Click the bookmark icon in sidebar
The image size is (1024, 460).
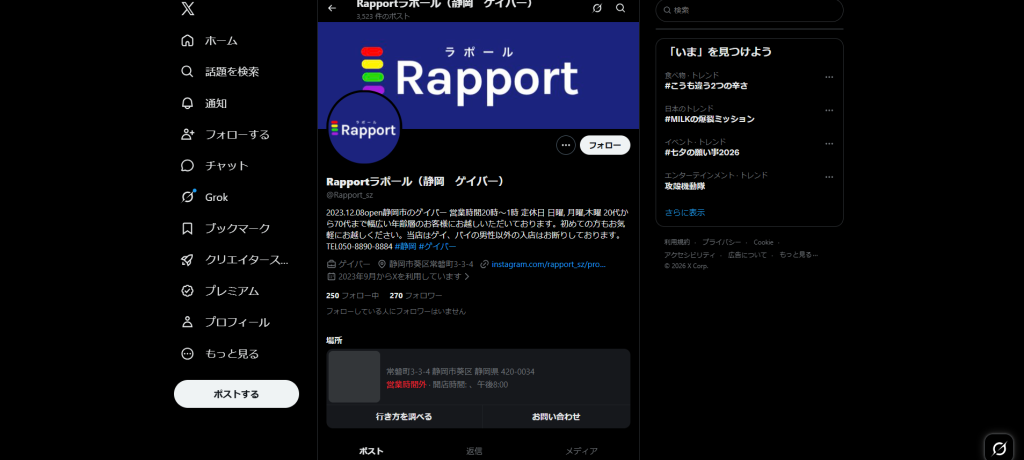pyautogui.click(x=187, y=229)
